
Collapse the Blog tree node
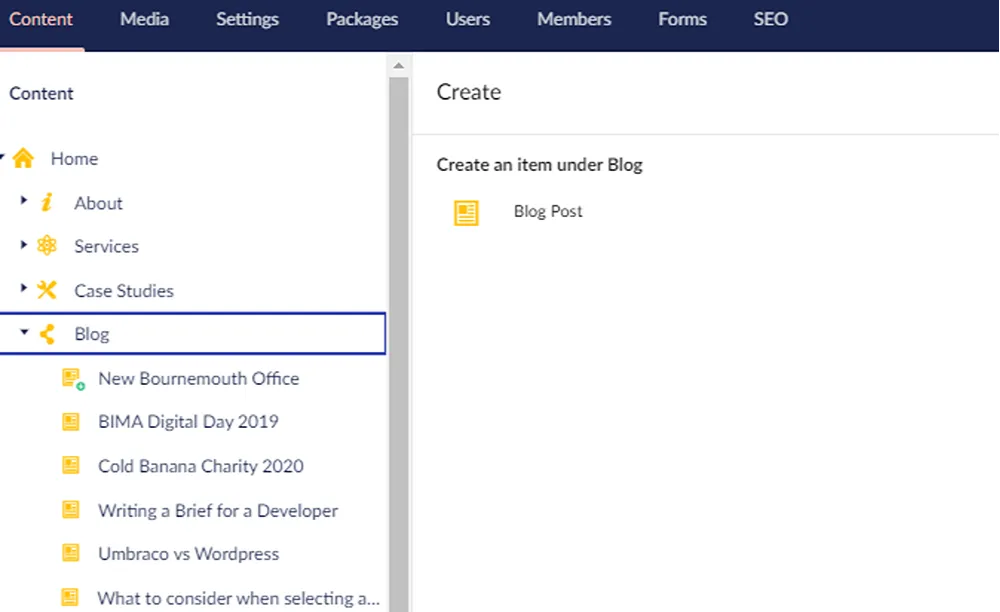(x=24, y=332)
